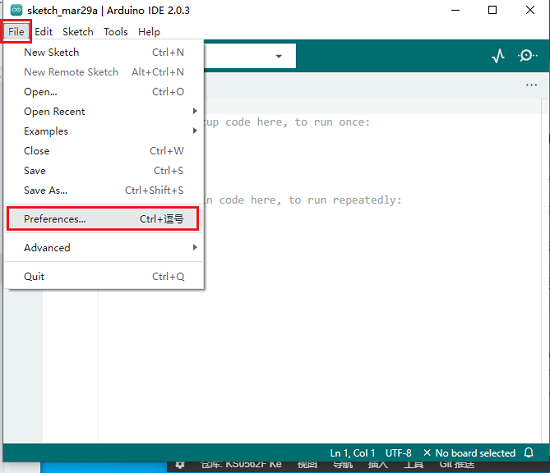This screenshot has height=473, width=550.
Task: Expand the board selector dropdown arrow
Action: click(279, 56)
